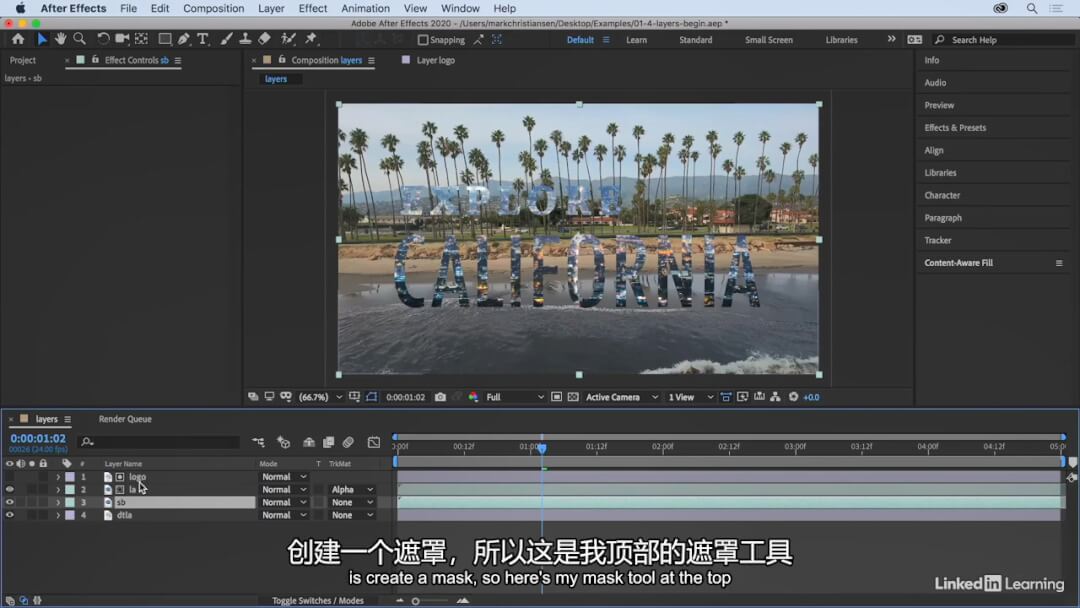Open the Alpha track matte dropdown for la
The height and width of the screenshot is (608, 1080).
(351, 490)
